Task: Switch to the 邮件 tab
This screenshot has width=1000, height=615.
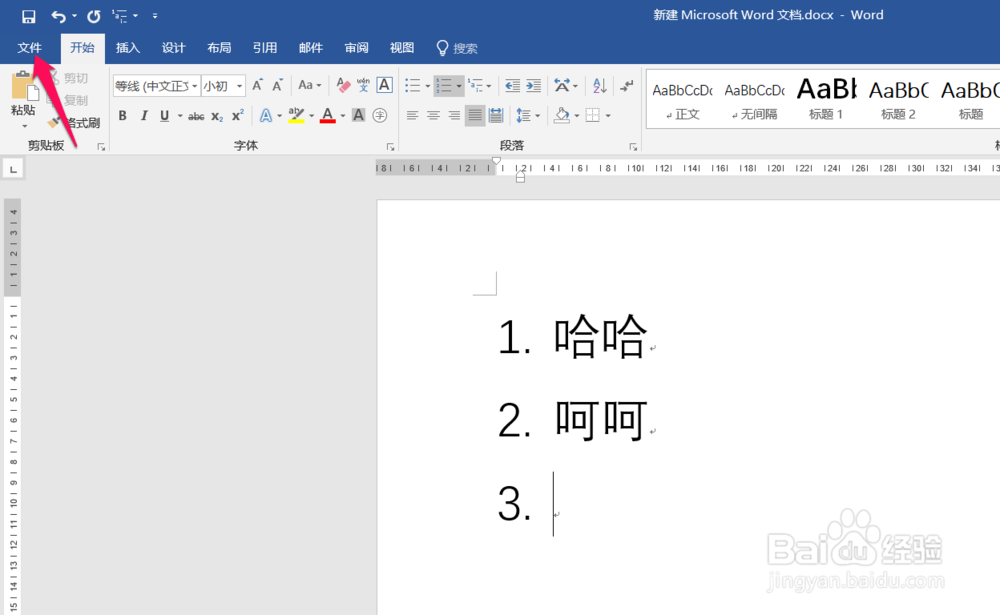Action: coord(311,48)
